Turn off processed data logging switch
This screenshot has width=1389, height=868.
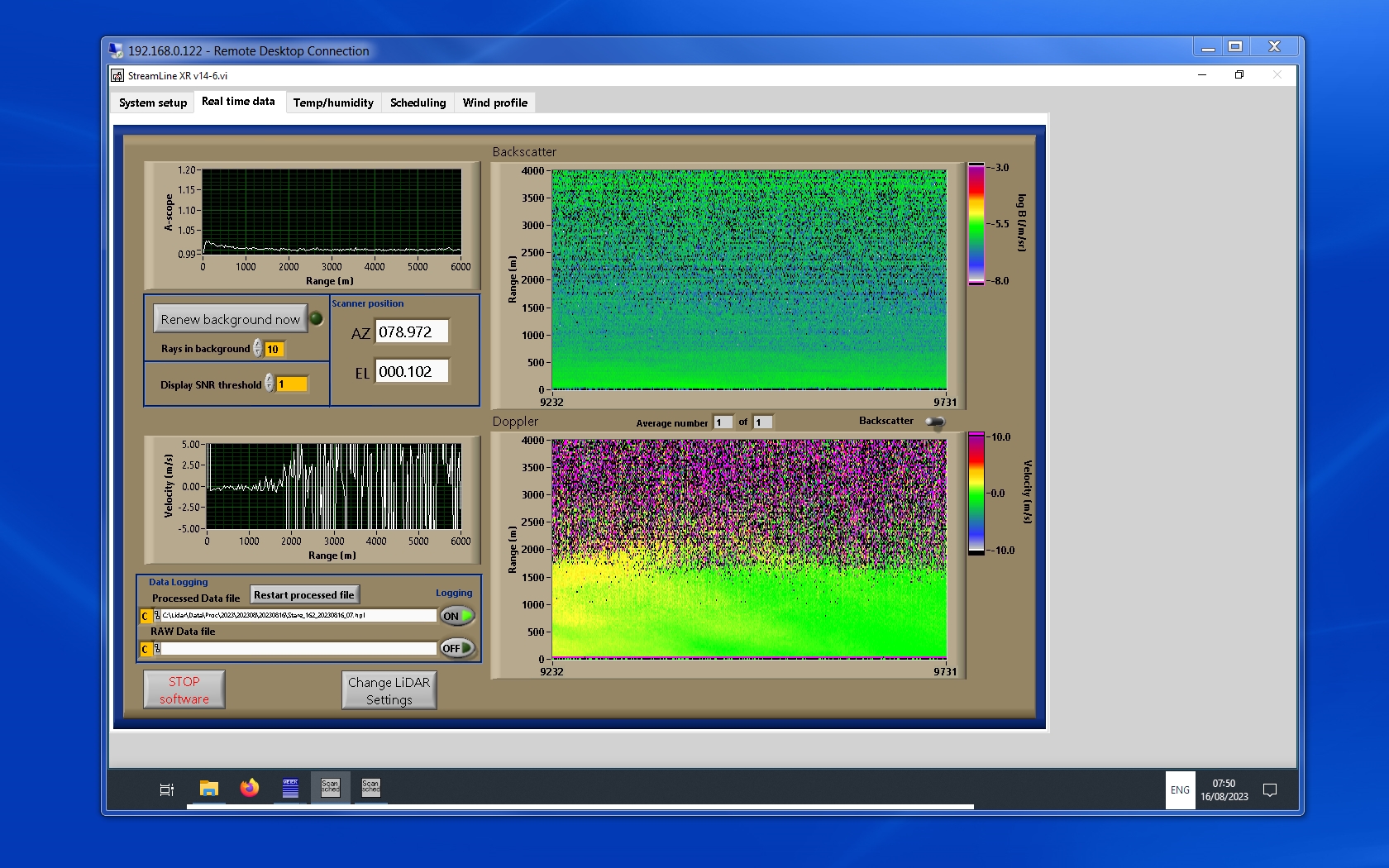456,616
